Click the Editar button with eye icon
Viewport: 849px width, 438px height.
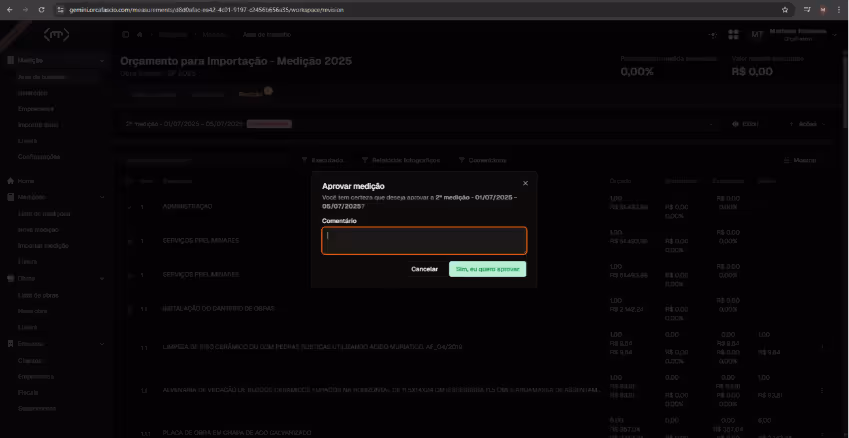[746, 124]
